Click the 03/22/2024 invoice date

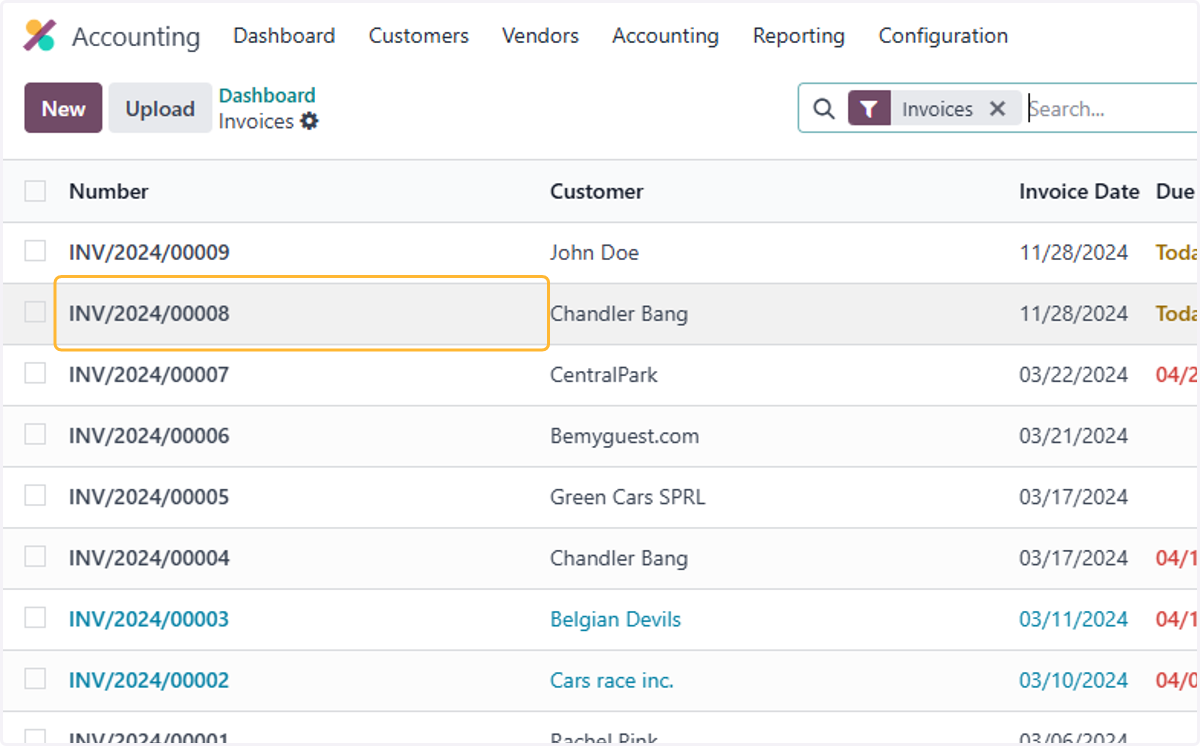(1073, 374)
